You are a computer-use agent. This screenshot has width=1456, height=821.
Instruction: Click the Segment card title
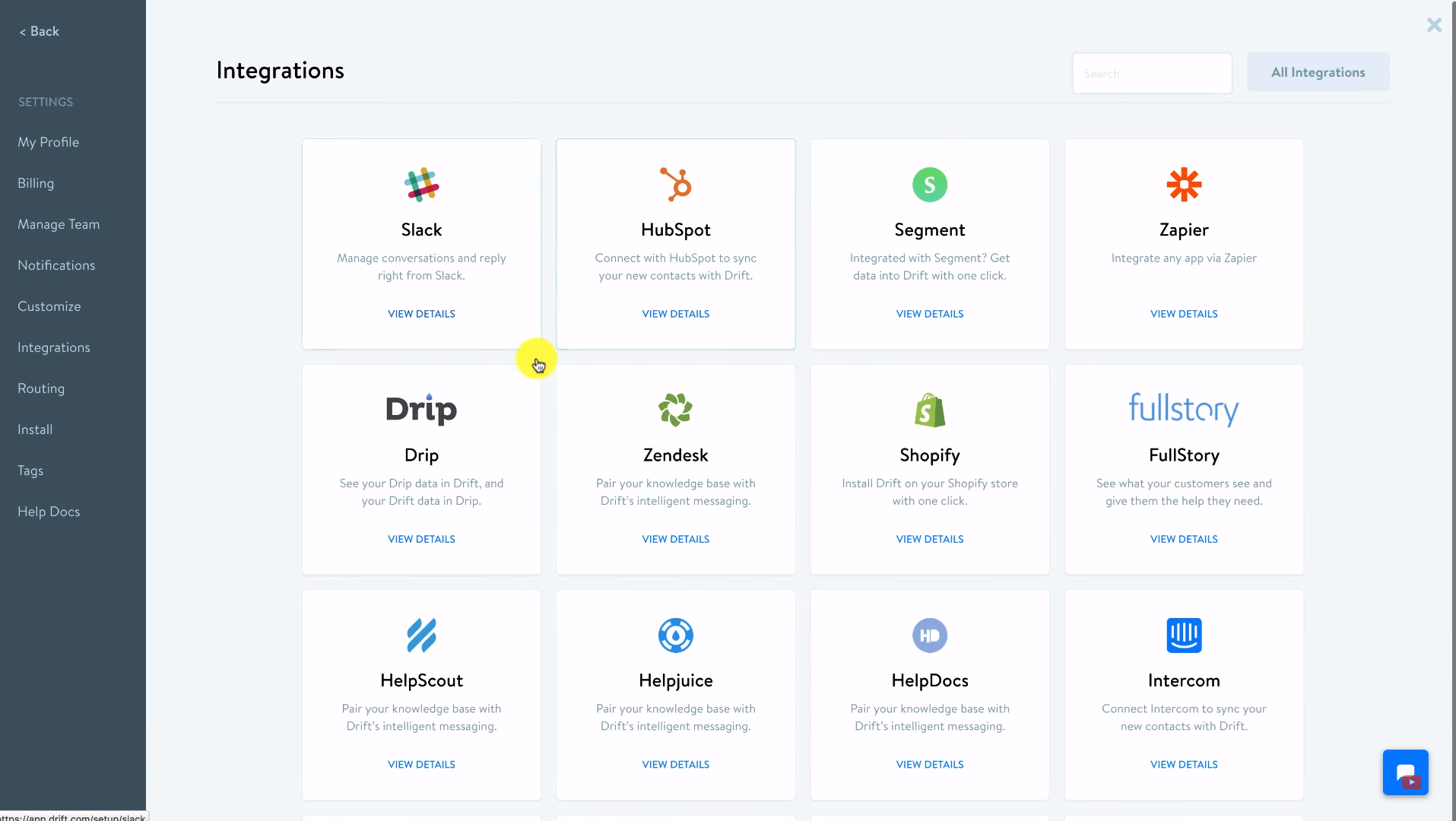coord(930,230)
